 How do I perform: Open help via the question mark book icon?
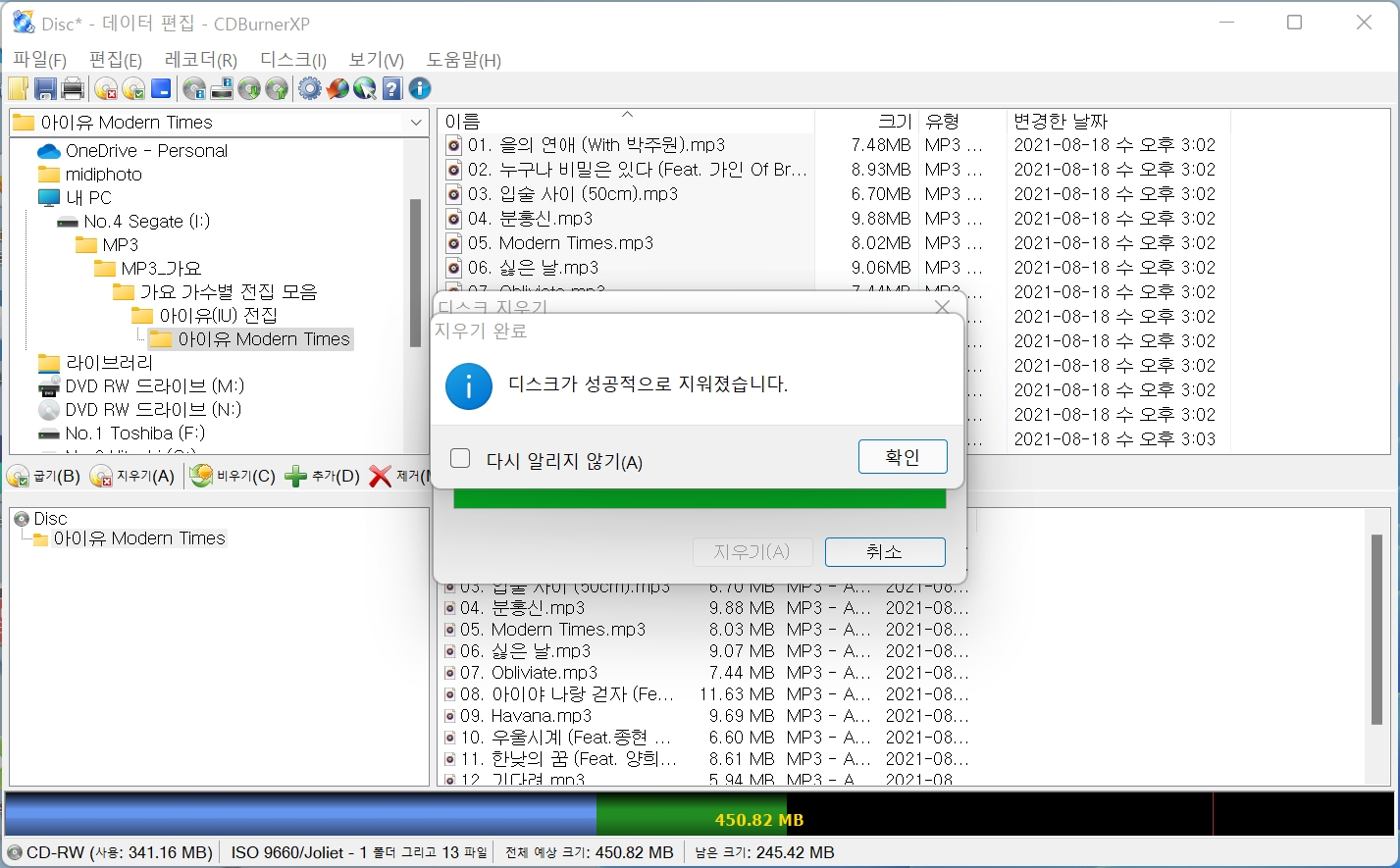point(392,89)
